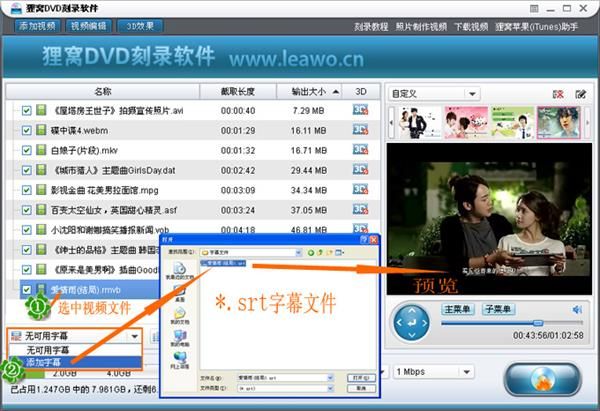Uncheck 影视金曲 花美男拉面馆.mpg checkbox
The width and height of the screenshot is (600, 411).
(26, 190)
